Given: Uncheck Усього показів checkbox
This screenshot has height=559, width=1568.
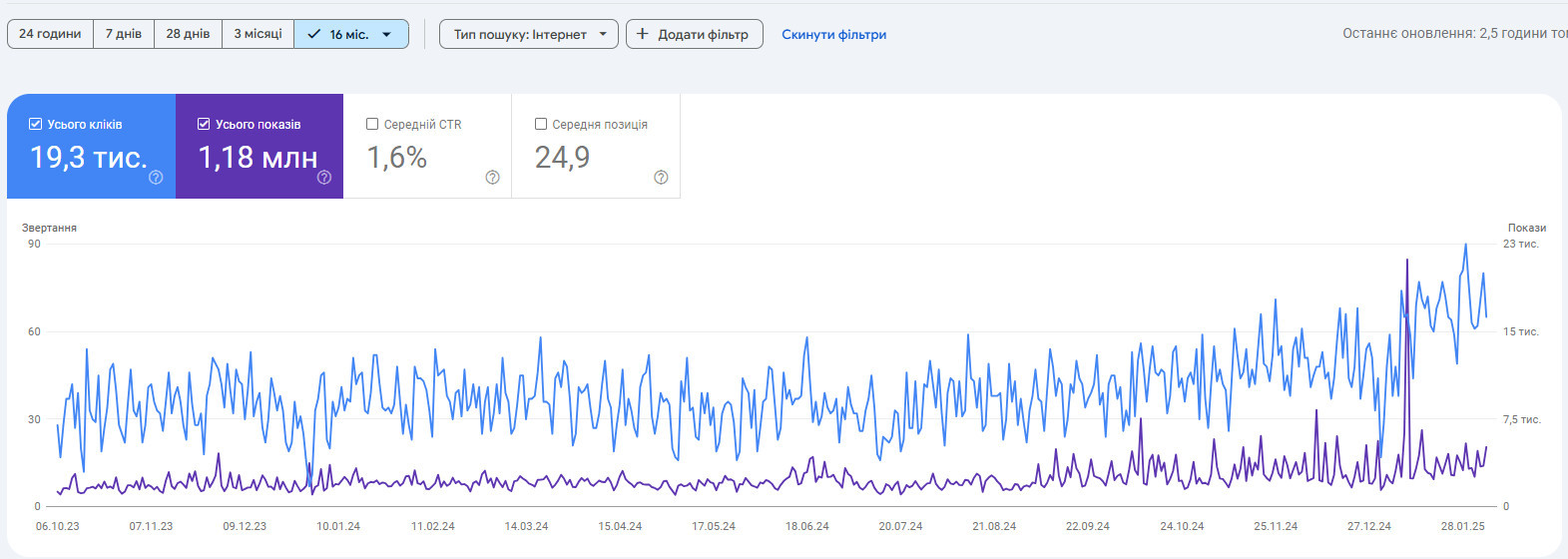Looking at the screenshot, I should (204, 125).
